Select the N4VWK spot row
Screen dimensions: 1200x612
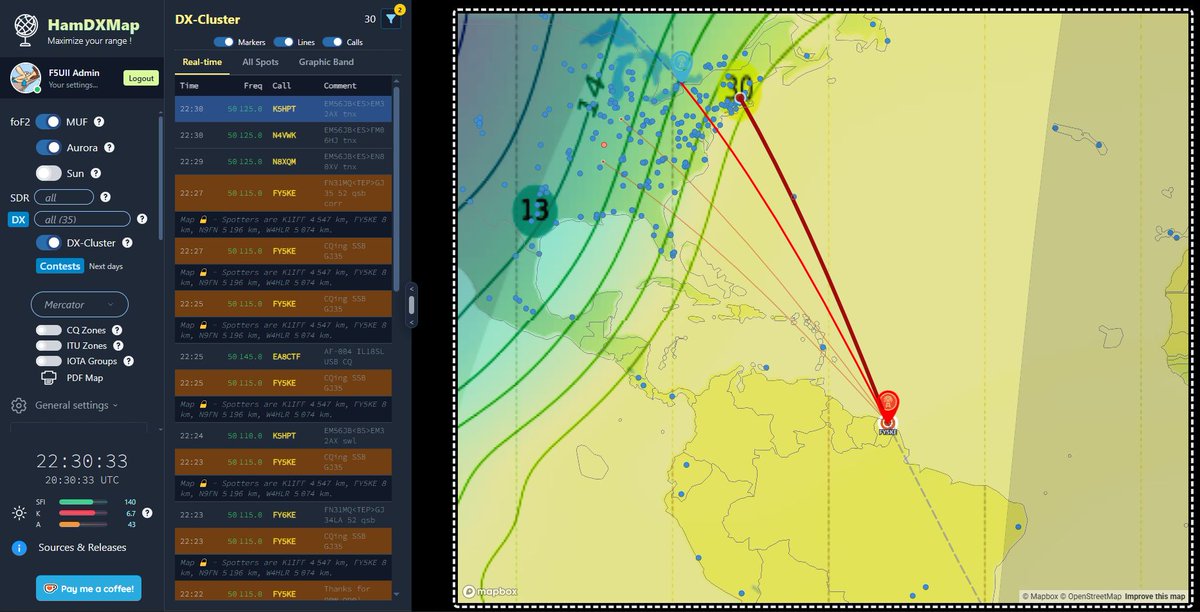pyautogui.click(x=284, y=135)
